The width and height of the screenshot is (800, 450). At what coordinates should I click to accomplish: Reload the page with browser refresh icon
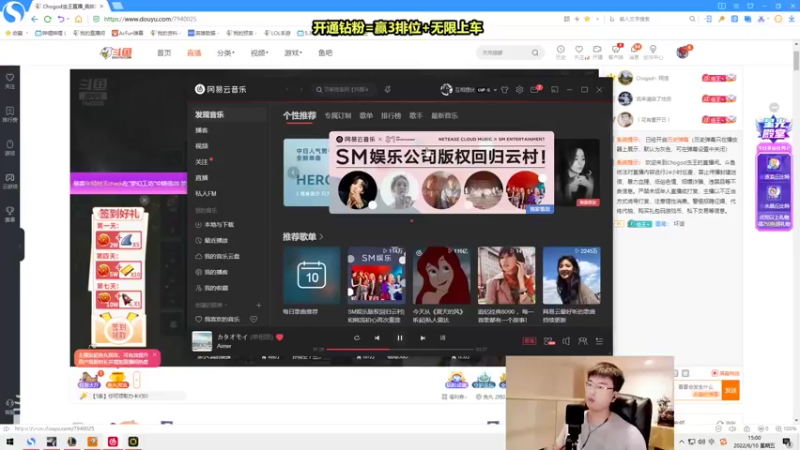point(47,19)
